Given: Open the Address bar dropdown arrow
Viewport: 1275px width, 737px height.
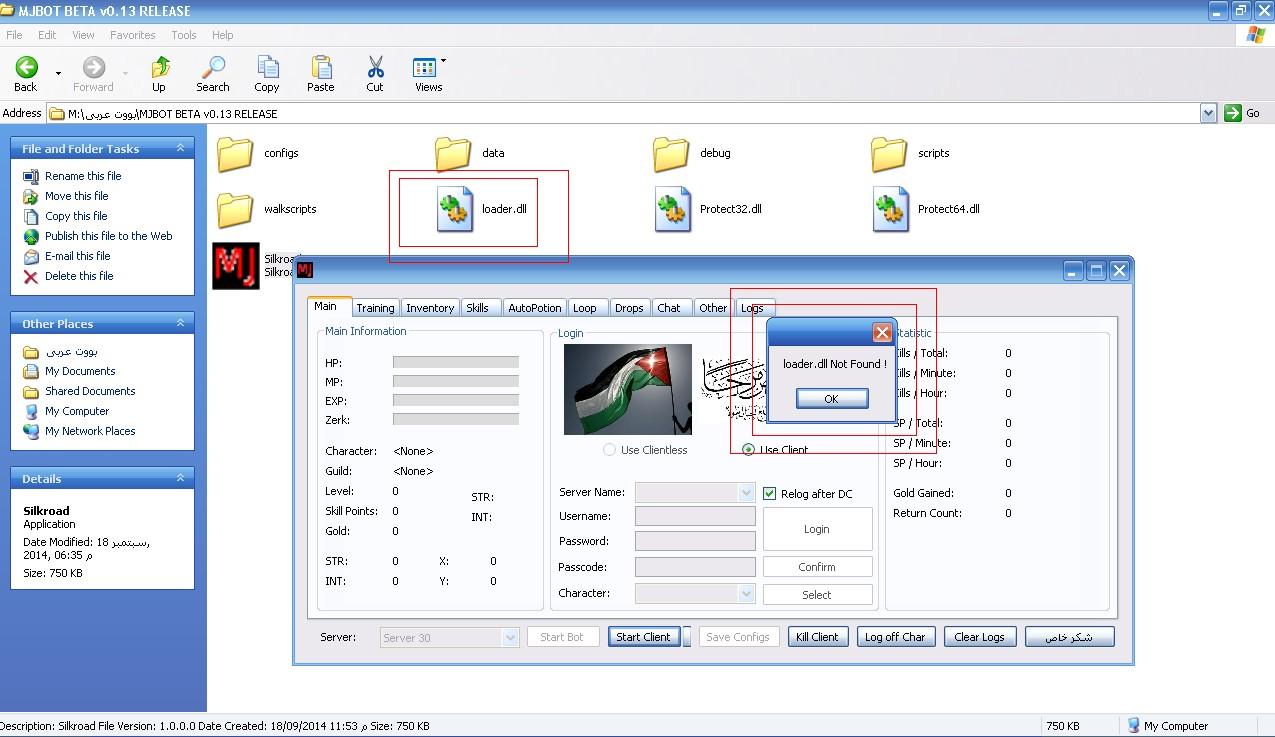Looking at the screenshot, I should click(1208, 113).
